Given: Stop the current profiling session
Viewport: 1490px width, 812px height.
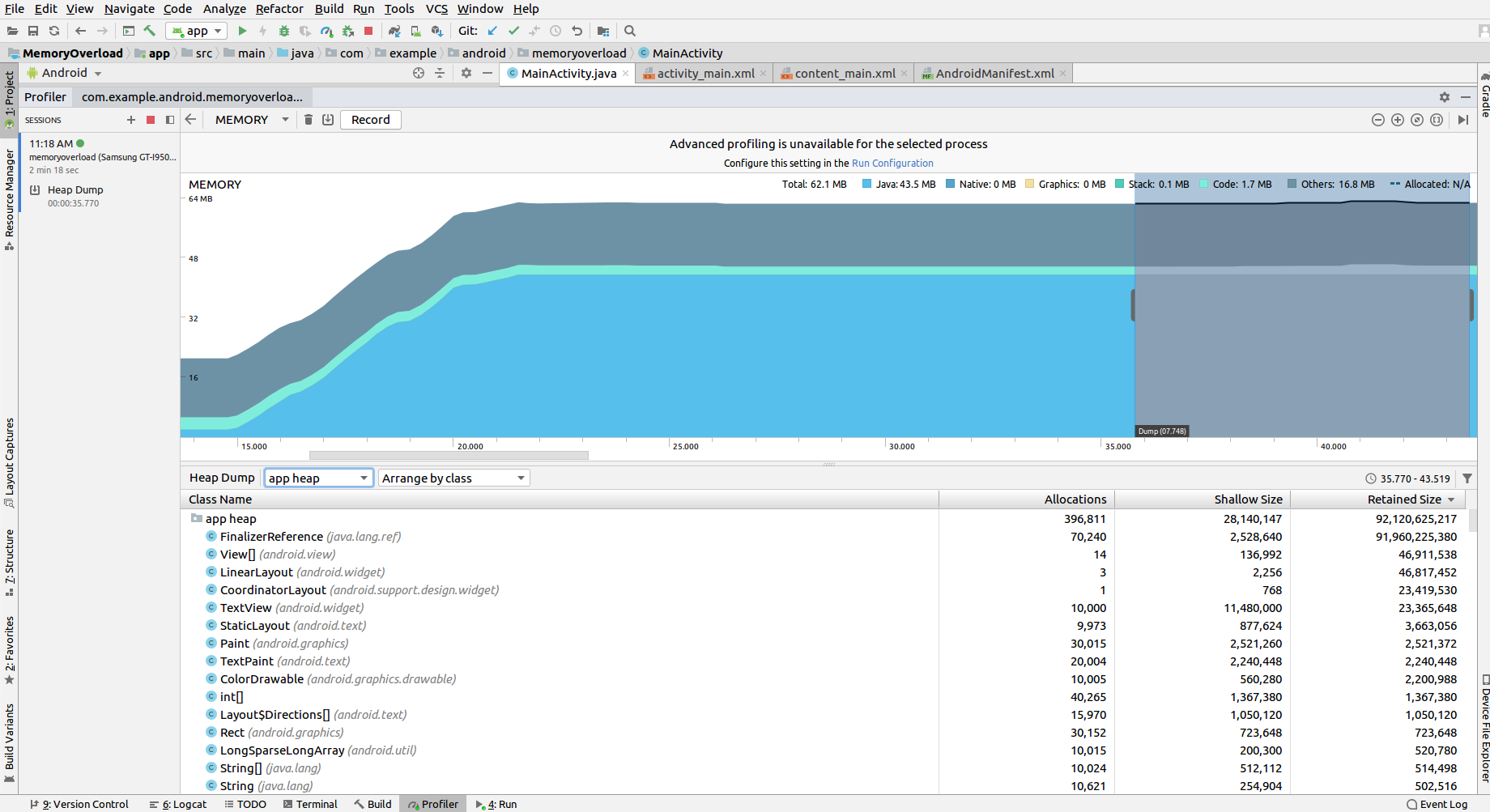Looking at the screenshot, I should [x=151, y=120].
